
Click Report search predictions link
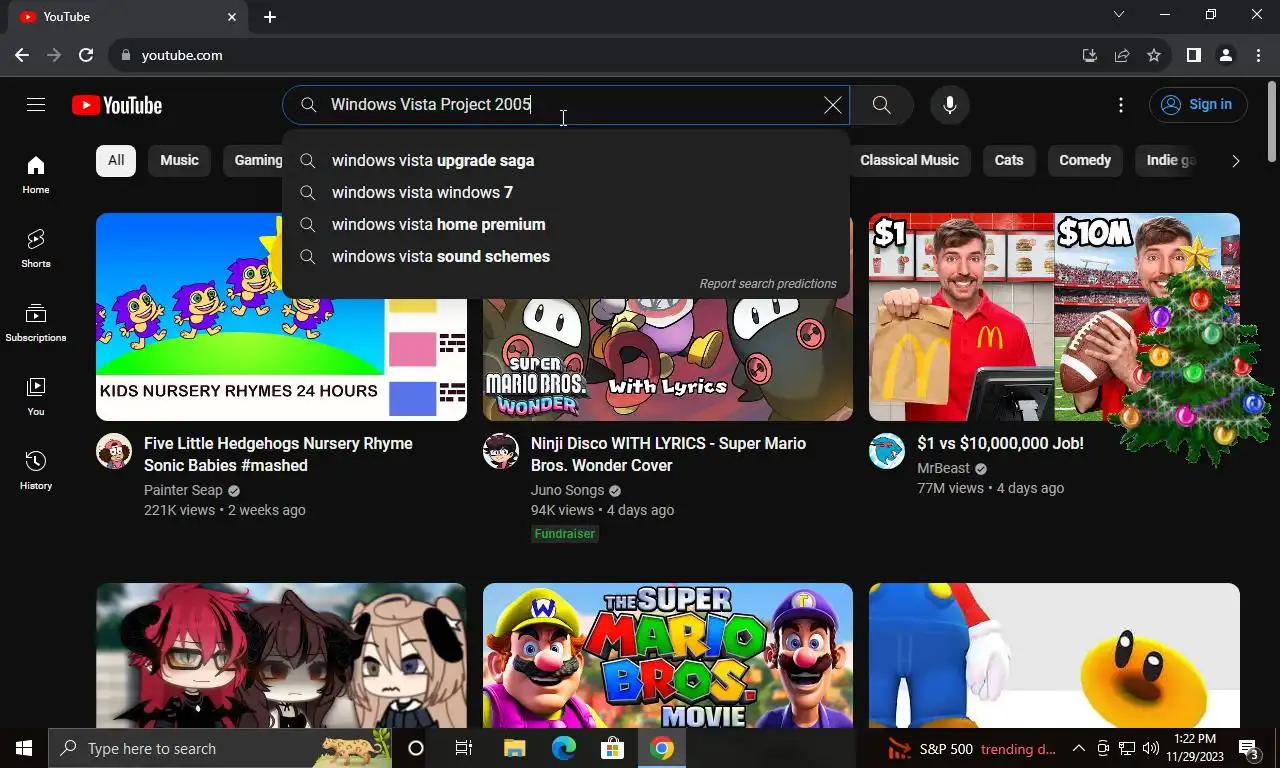pos(768,284)
